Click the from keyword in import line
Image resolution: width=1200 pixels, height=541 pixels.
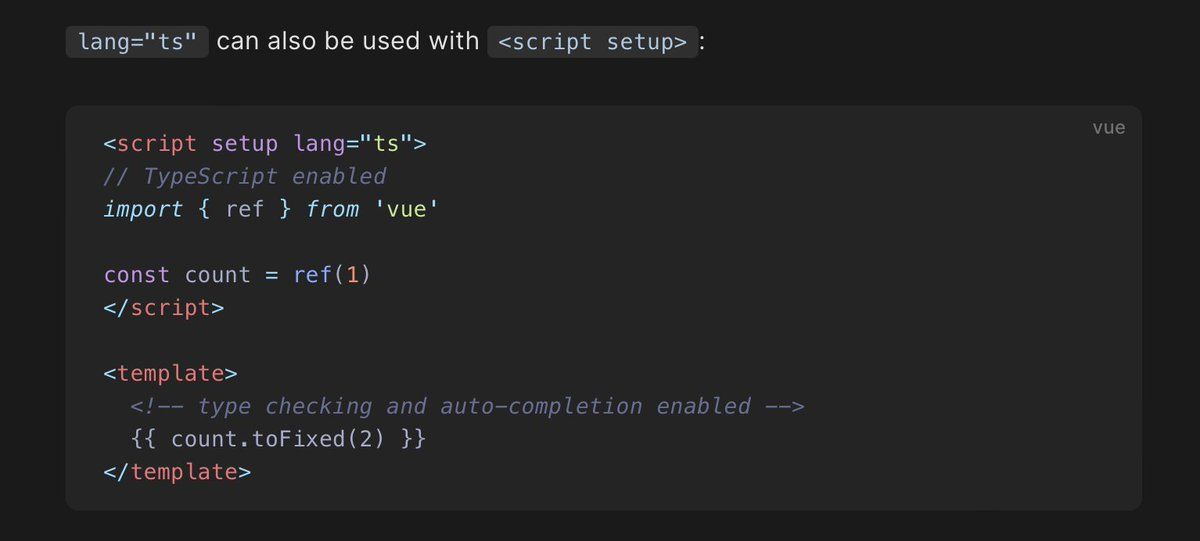click(x=332, y=209)
